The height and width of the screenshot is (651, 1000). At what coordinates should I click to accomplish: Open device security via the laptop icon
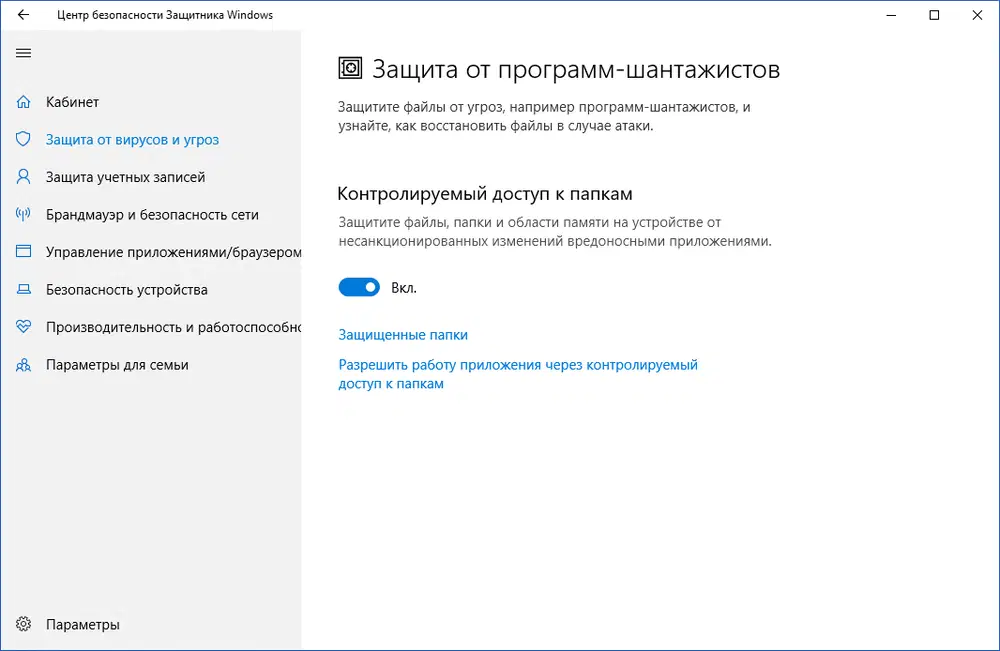tap(23, 289)
